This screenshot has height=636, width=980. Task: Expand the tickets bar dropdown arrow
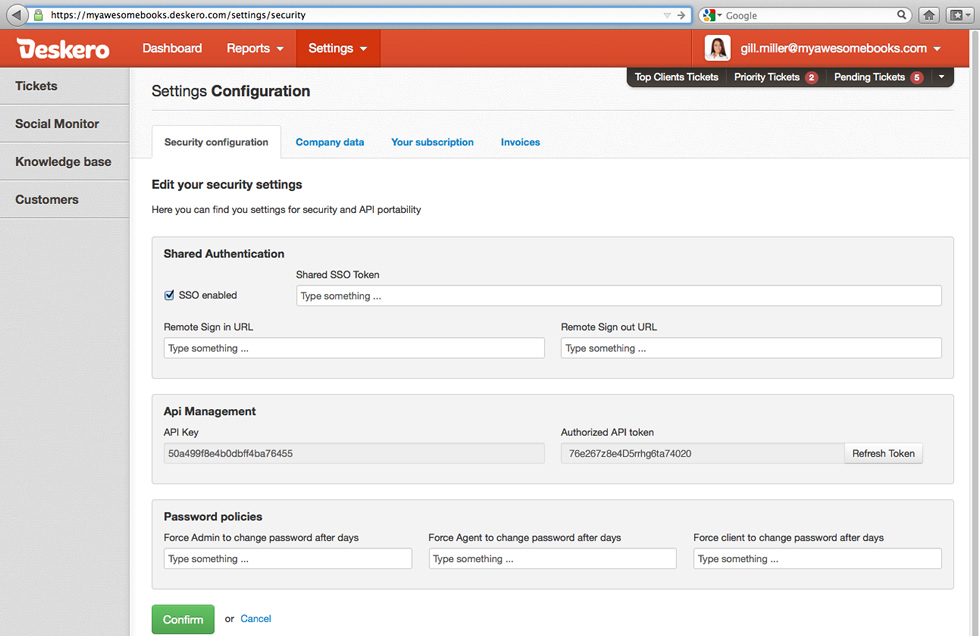(941, 77)
